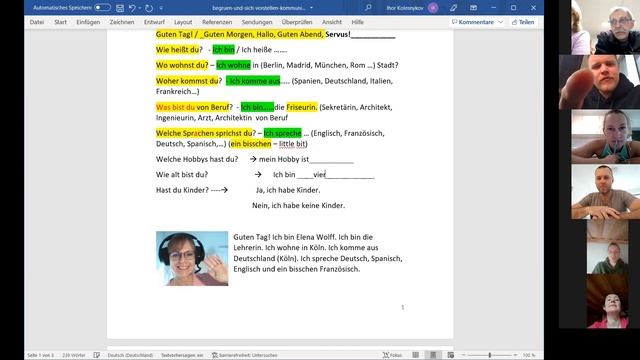Click the word count in status bar
The image size is (640, 360).
click(74, 355)
